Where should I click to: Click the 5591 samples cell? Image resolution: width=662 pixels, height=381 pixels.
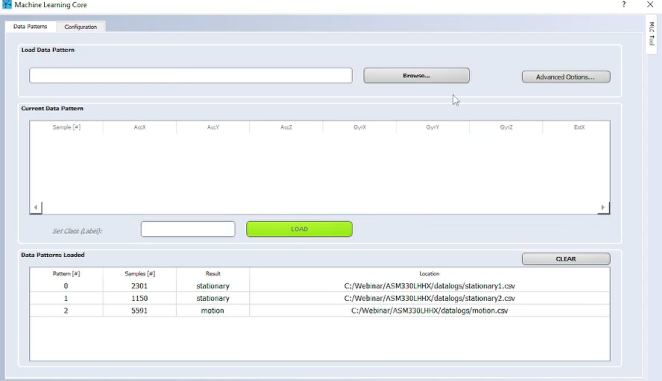point(140,310)
